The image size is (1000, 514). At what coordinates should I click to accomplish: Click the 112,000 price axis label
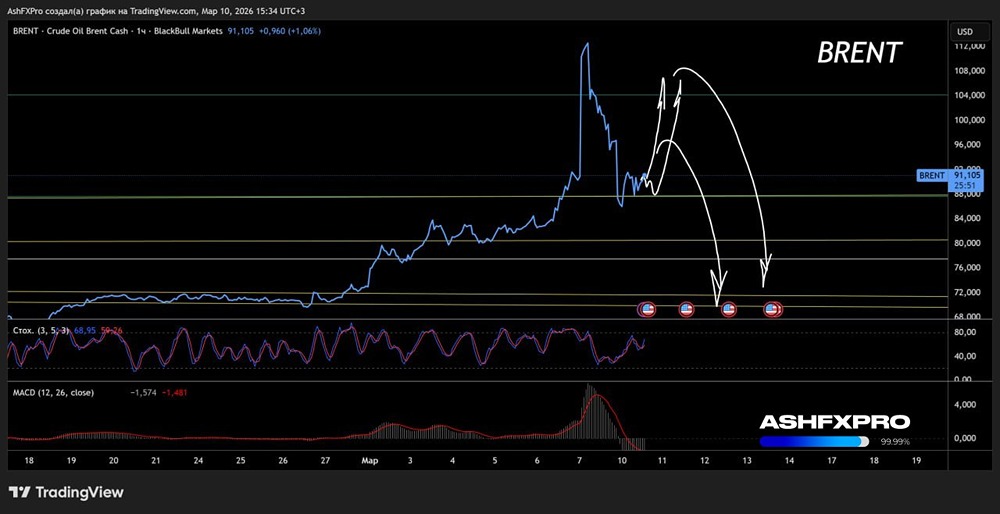(969, 46)
